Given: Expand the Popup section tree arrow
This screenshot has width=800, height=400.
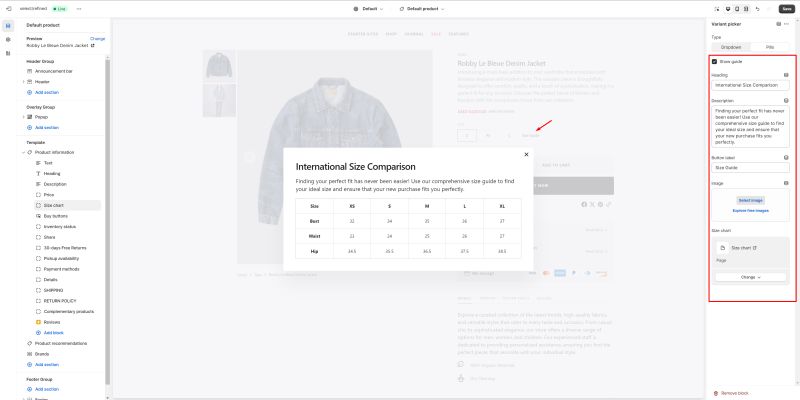Looking at the screenshot, I should [23, 117].
